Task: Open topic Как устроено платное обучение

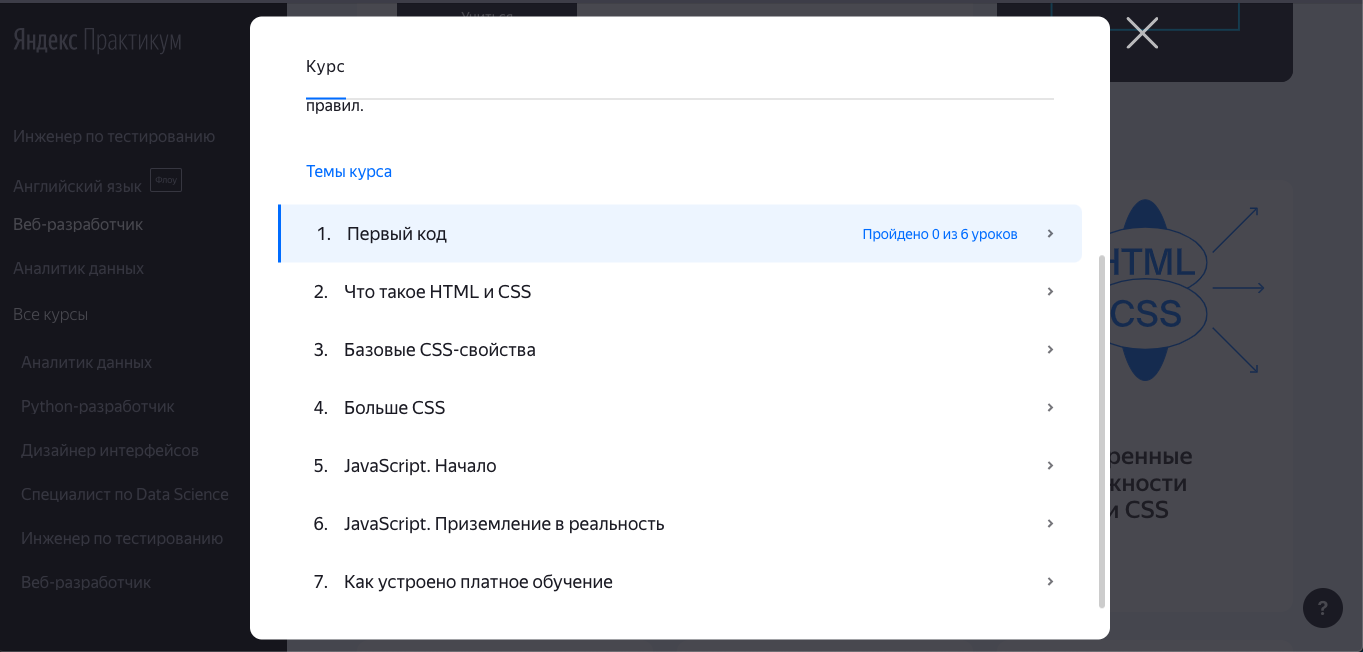Action: click(x=478, y=582)
